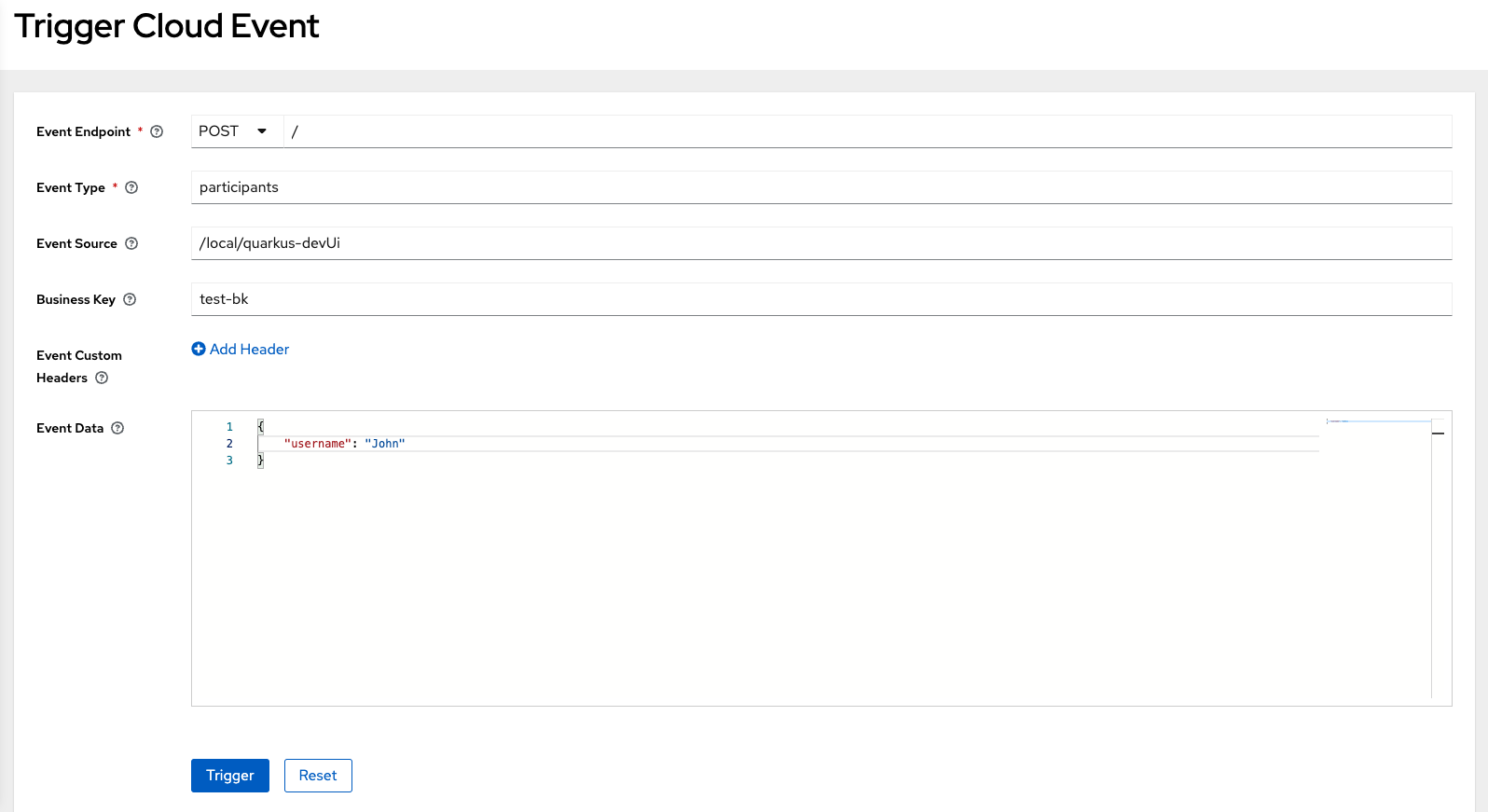Open the Event Custom Headers help icon

point(101,378)
